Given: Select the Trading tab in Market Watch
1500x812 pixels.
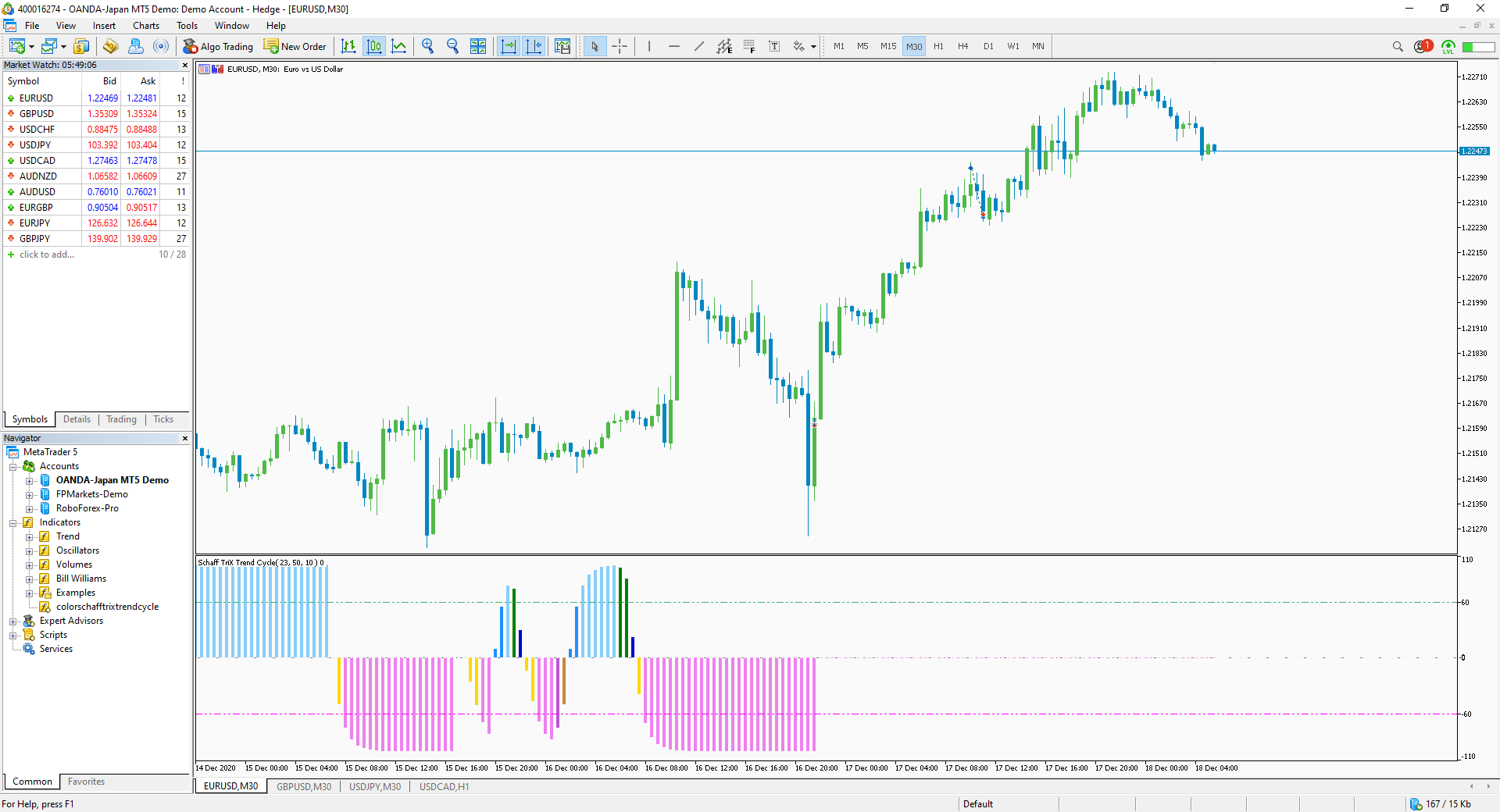Looking at the screenshot, I should (120, 419).
